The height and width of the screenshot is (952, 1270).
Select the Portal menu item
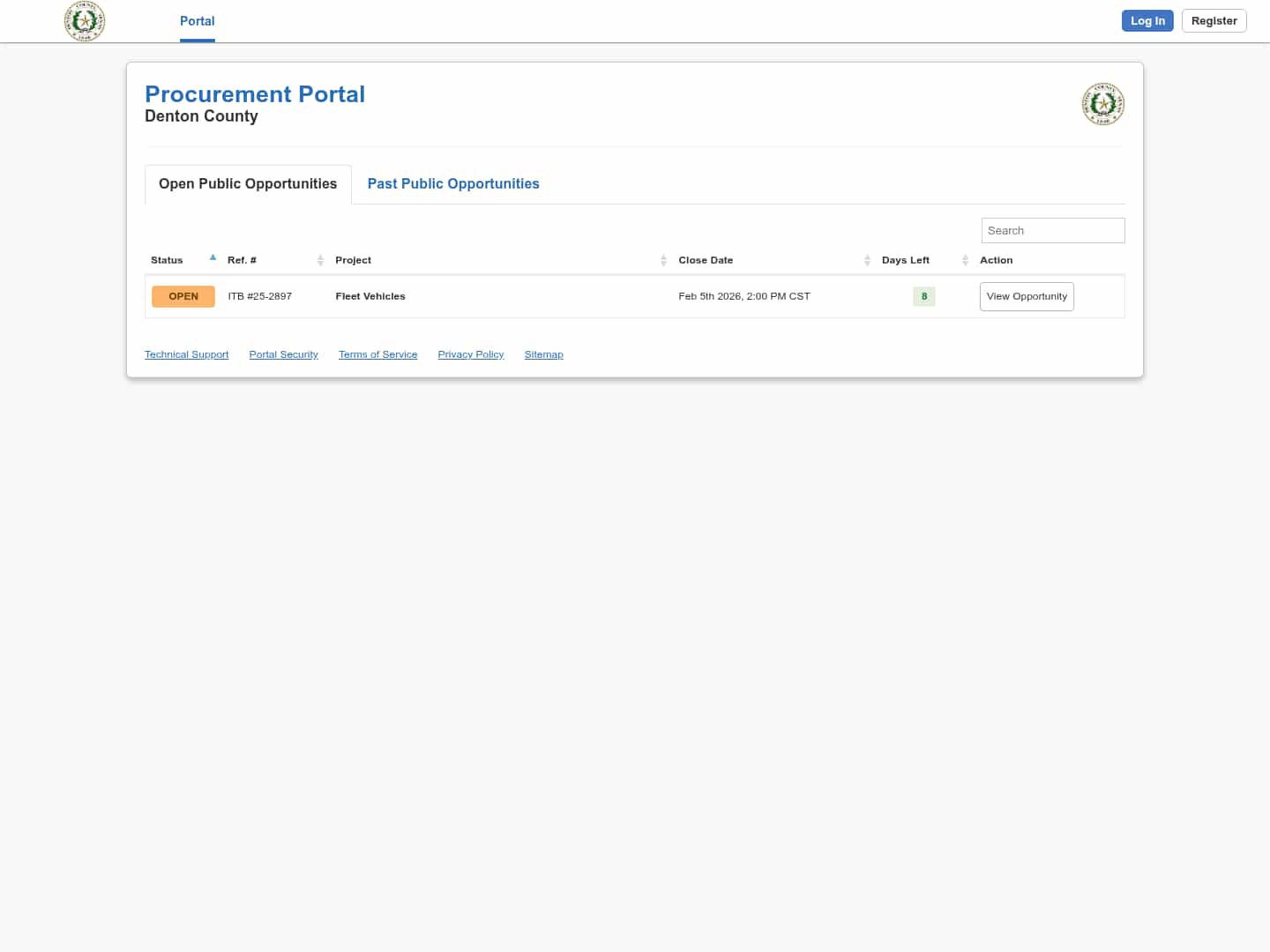pos(197,21)
